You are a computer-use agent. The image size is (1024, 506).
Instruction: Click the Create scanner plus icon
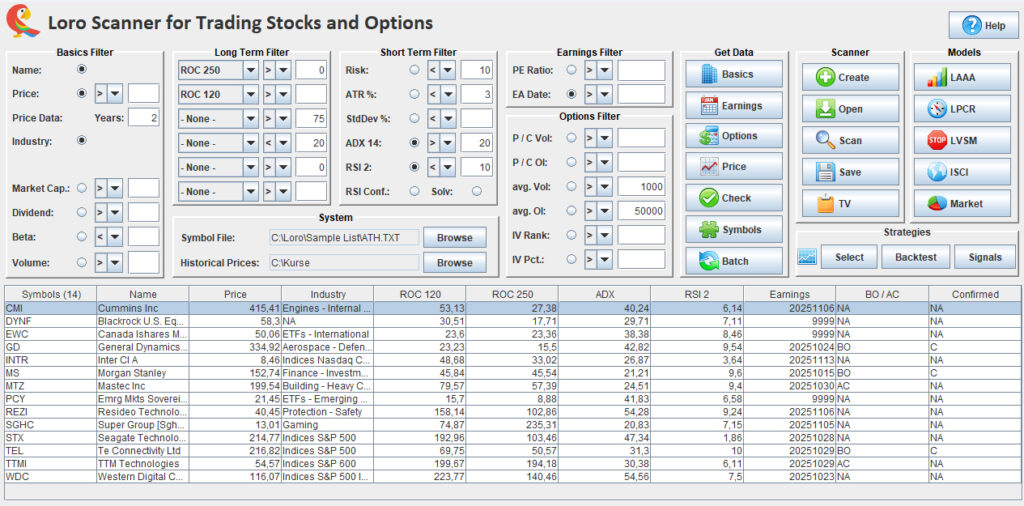tap(825, 77)
